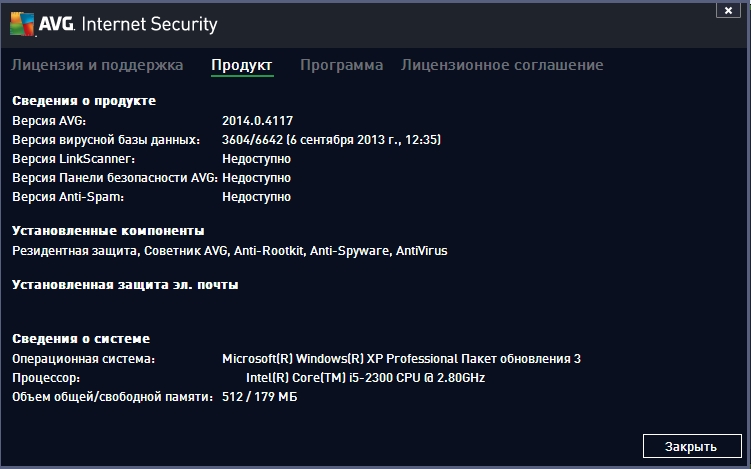This screenshot has width=751, height=469.
Task: Click the Intel Core i5-2300 processor value
Action: click(x=365, y=377)
